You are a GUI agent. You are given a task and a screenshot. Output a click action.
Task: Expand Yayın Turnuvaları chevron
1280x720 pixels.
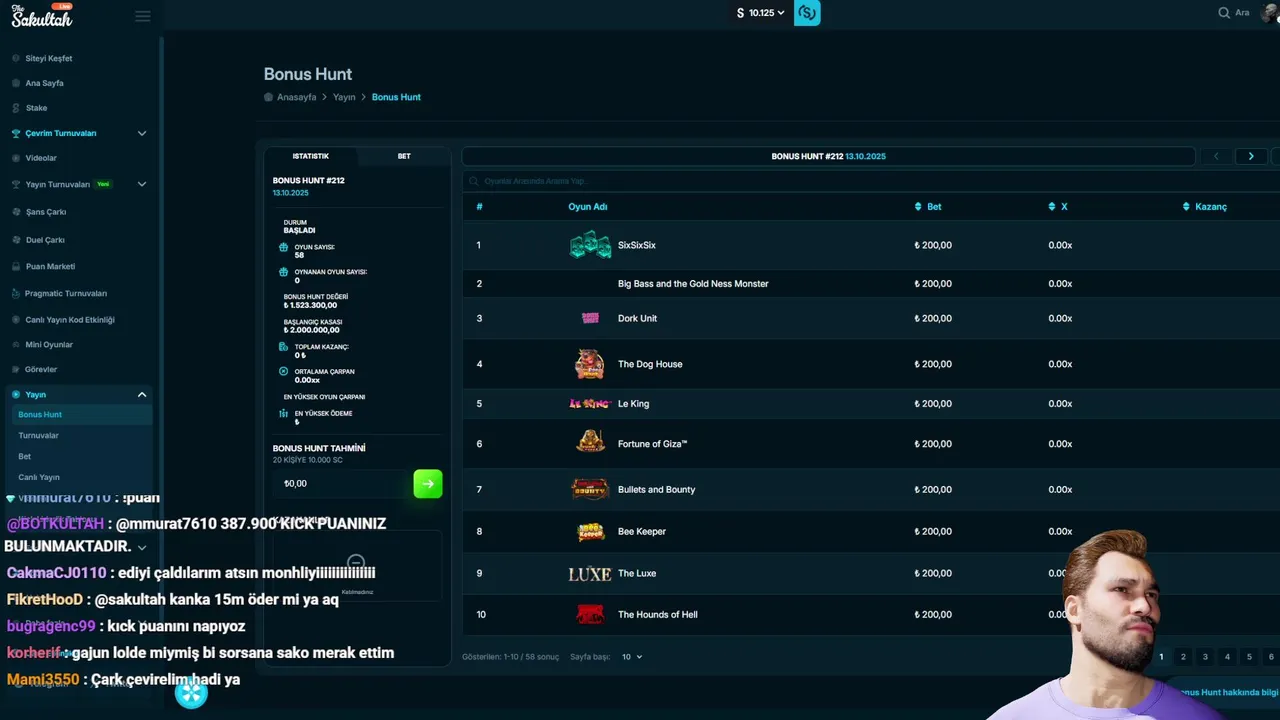click(x=142, y=184)
